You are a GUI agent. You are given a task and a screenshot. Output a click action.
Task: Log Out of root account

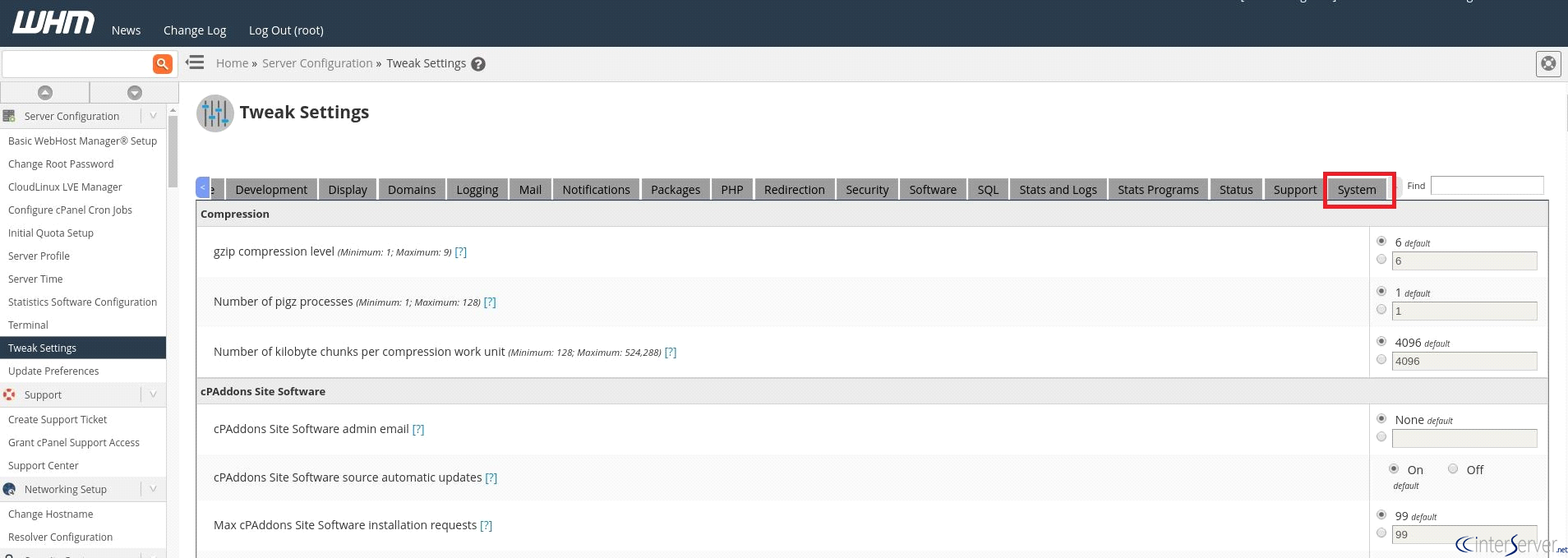286,30
